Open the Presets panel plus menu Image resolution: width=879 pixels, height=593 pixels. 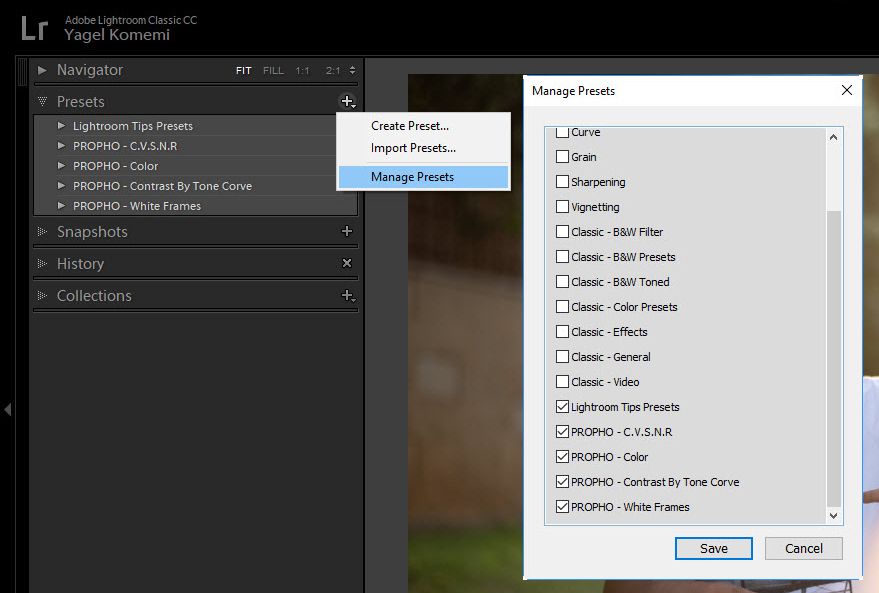coord(348,101)
